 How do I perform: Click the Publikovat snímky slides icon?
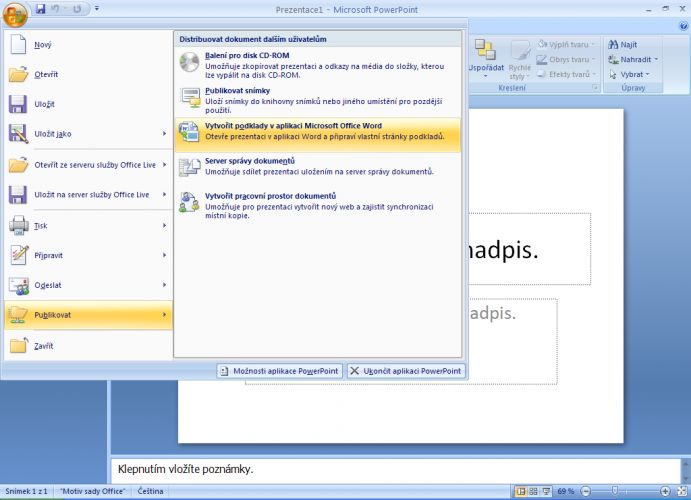click(x=190, y=97)
